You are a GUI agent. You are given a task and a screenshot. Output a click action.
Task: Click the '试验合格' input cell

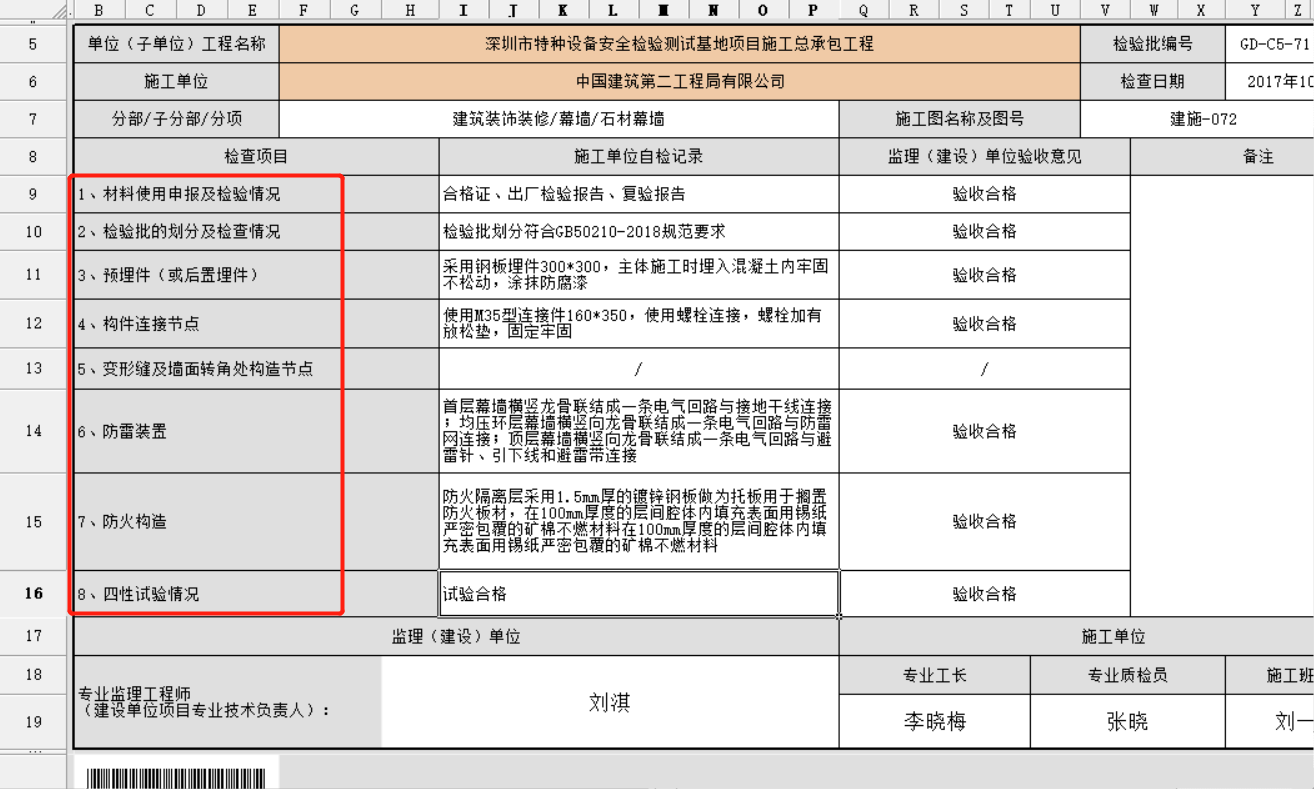pyautogui.click(x=639, y=594)
